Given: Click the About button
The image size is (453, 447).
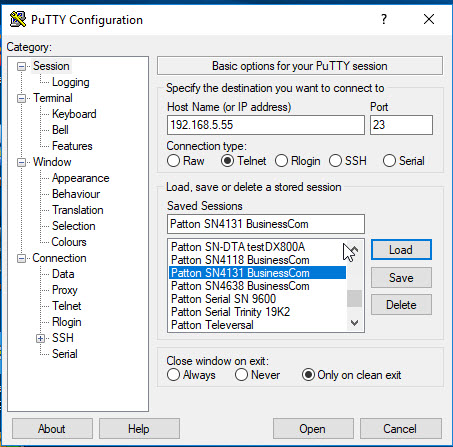Looking at the screenshot, I should click(x=52, y=429).
